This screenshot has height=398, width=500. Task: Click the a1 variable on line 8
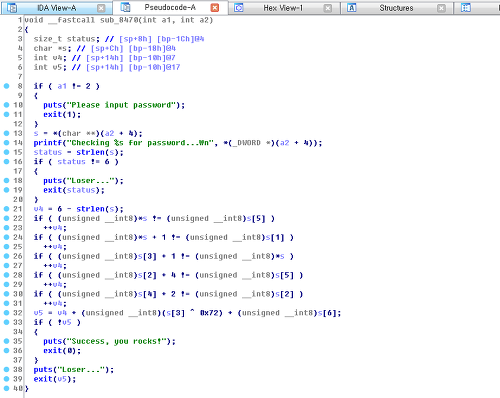62,86
